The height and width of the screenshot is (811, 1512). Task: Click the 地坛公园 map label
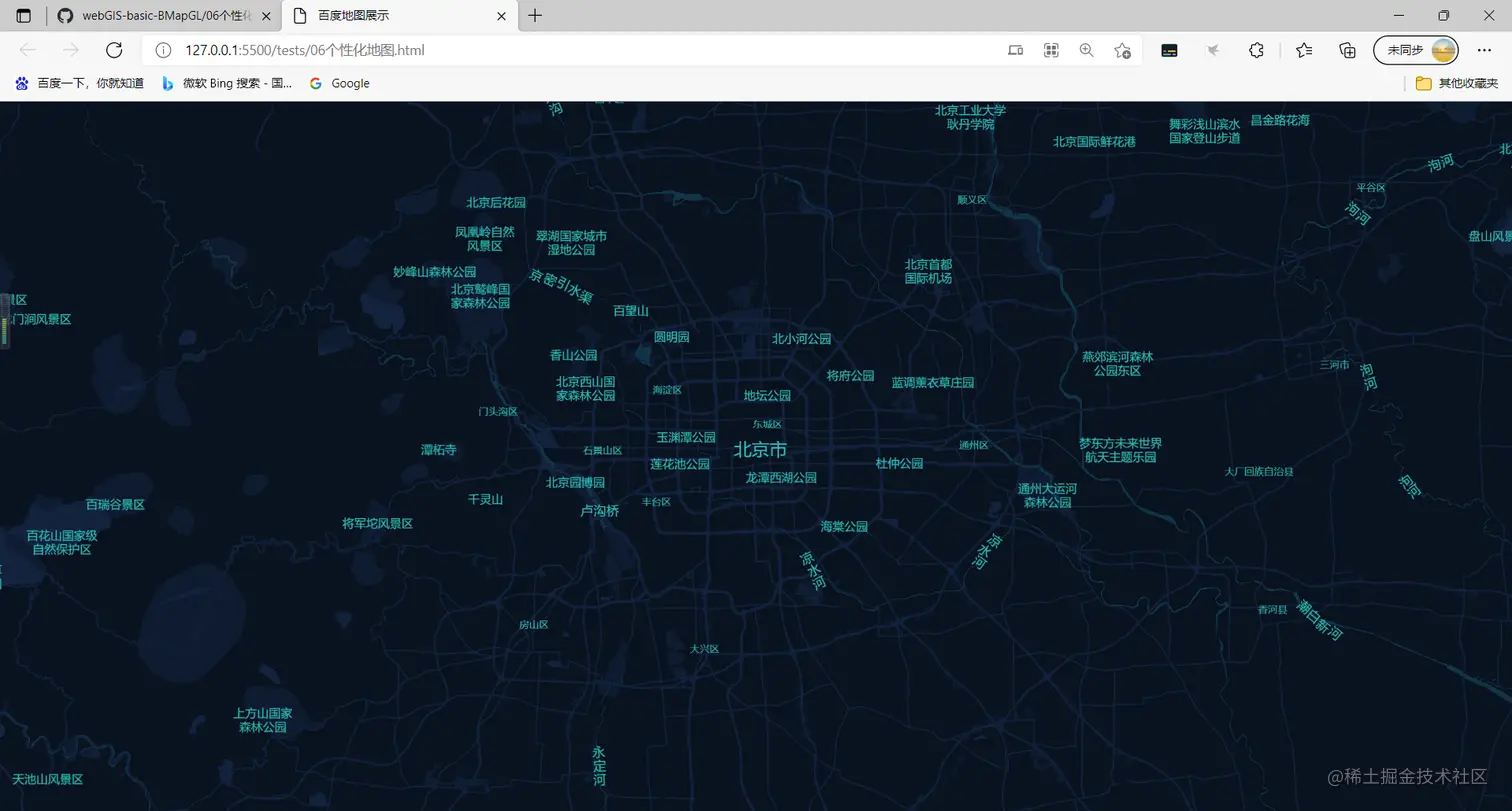[767, 396]
